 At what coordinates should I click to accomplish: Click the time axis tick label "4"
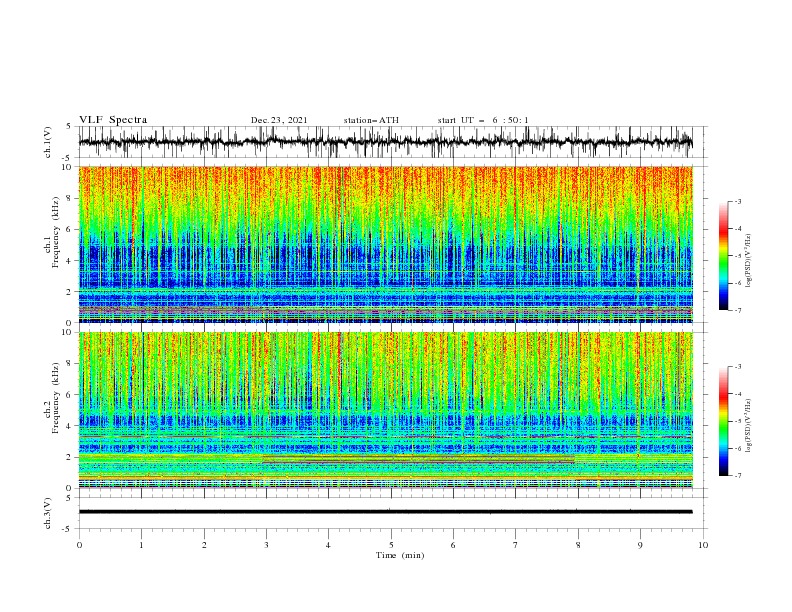[328, 545]
